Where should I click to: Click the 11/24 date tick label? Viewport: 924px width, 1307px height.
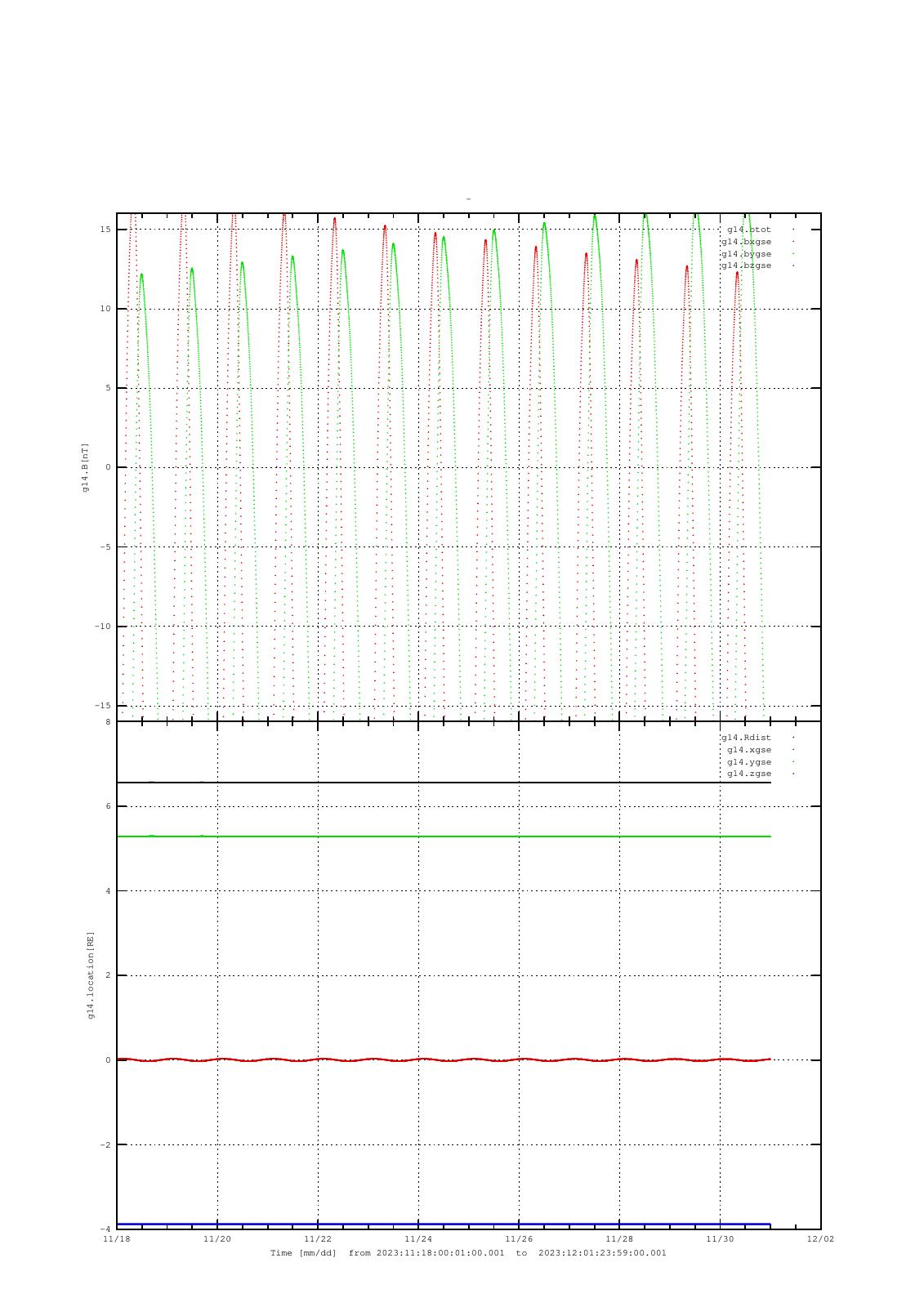point(418,1239)
